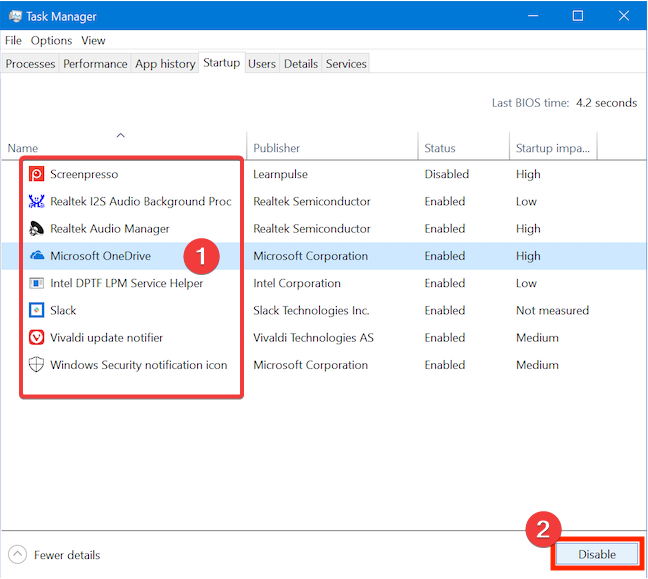Screen dimensions: 648x579
Task: Switch to the Performance tab
Action: coord(95,64)
